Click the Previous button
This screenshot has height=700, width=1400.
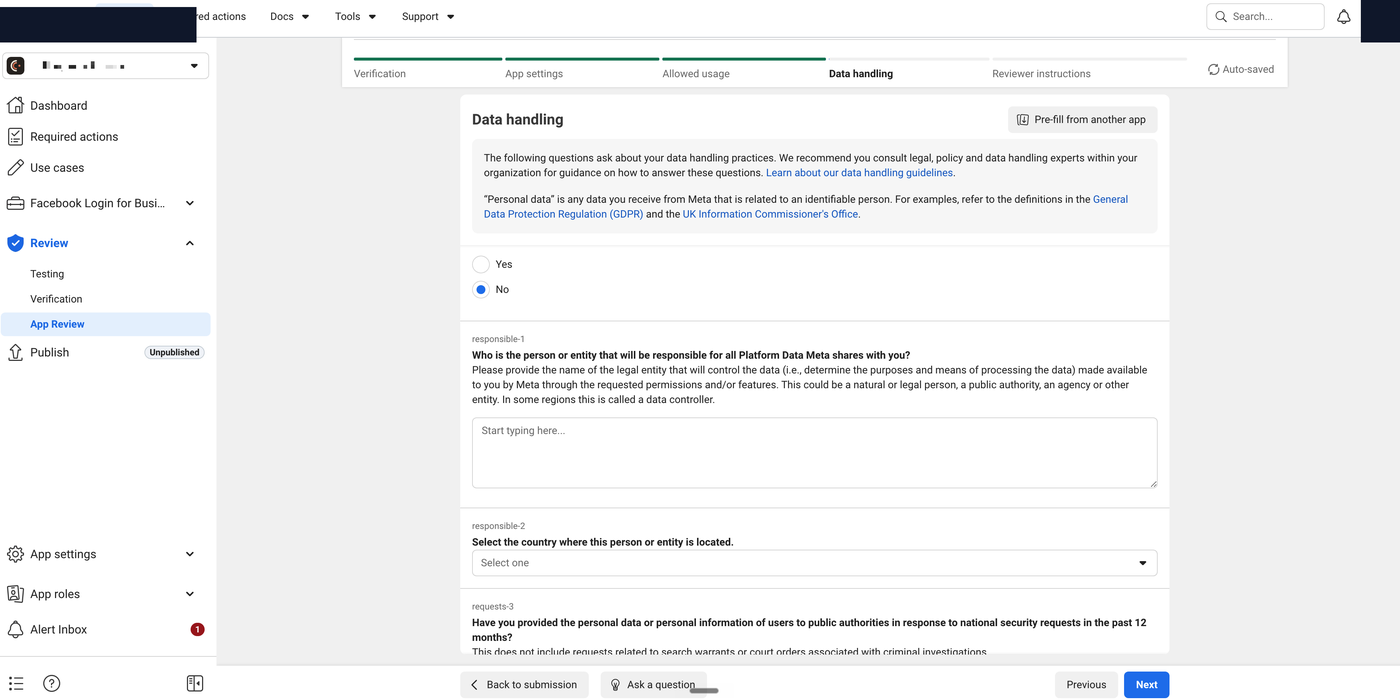tap(1086, 685)
